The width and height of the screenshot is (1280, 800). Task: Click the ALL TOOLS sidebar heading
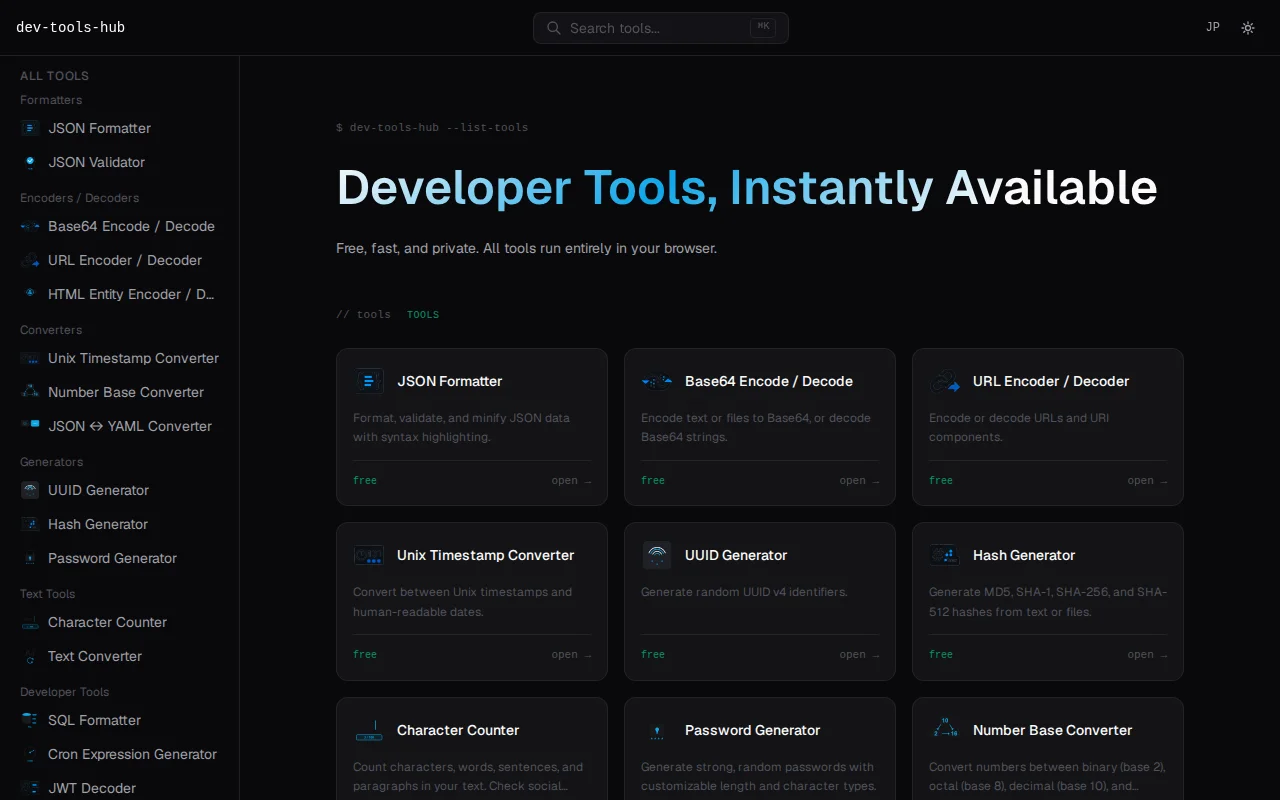coord(55,76)
